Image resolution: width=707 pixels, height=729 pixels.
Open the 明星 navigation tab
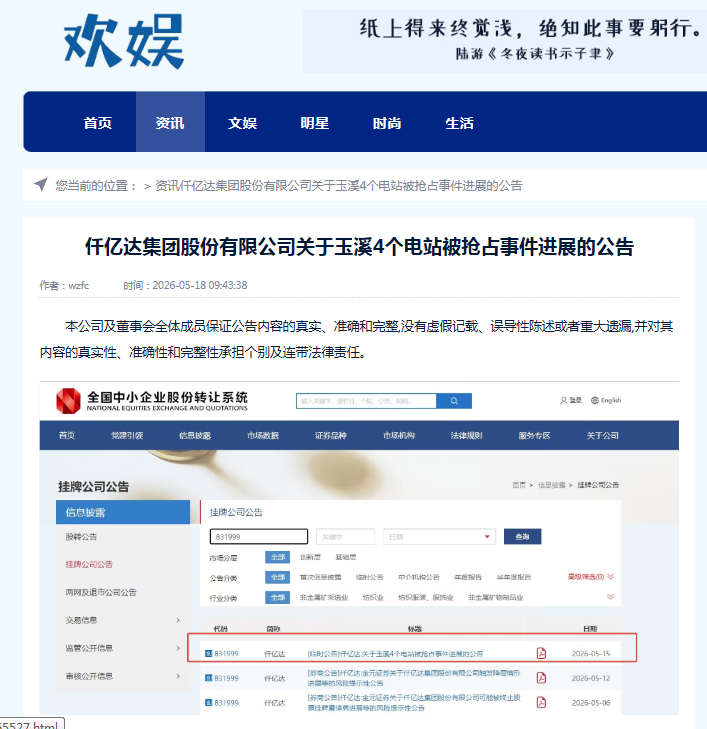pos(315,123)
